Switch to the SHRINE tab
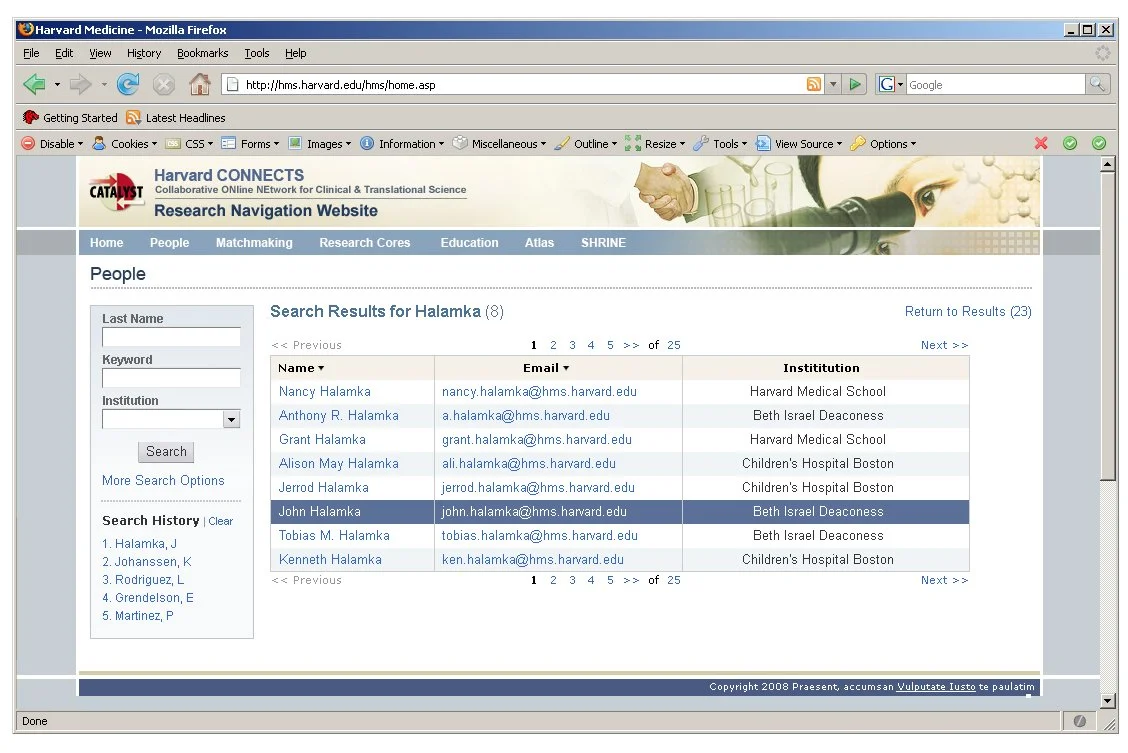The height and width of the screenshot is (753, 1128). pyautogui.click(x=604, y=243)
